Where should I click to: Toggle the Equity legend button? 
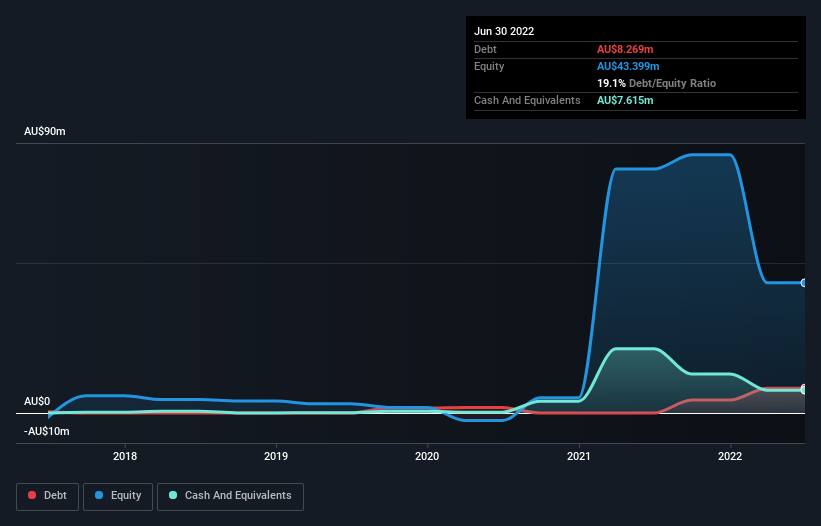118,496
